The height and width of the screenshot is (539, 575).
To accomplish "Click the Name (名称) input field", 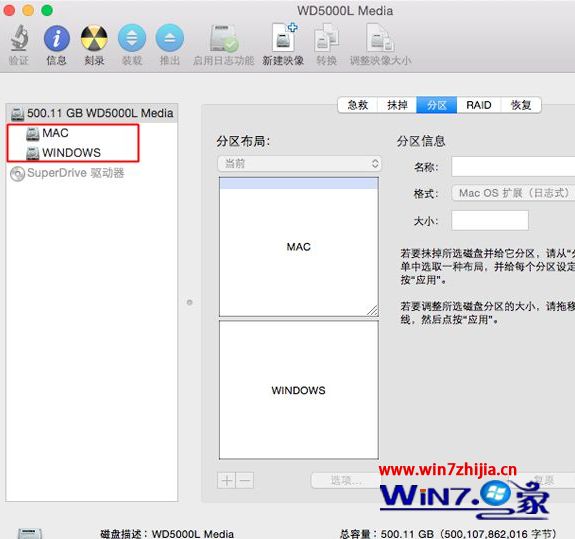I will (x=513, y=167).
